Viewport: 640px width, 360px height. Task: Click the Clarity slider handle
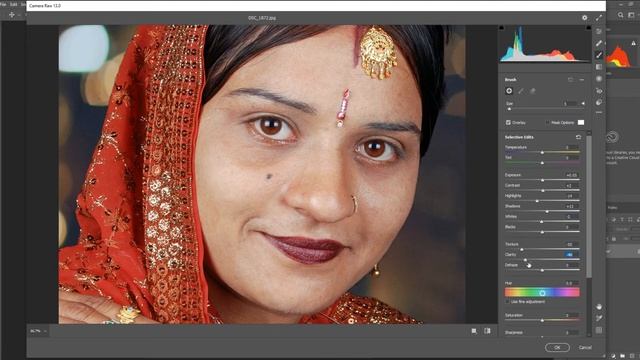point(525,260)
